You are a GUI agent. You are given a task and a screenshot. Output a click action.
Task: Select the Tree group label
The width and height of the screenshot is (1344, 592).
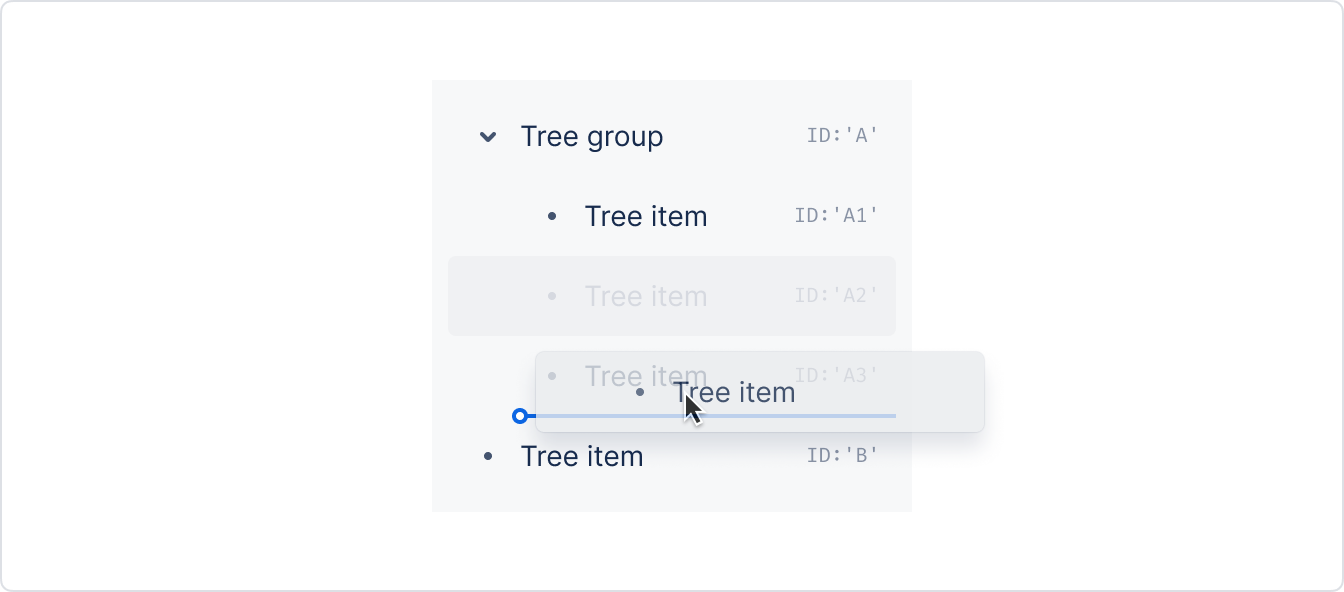(x=592, y=137)
